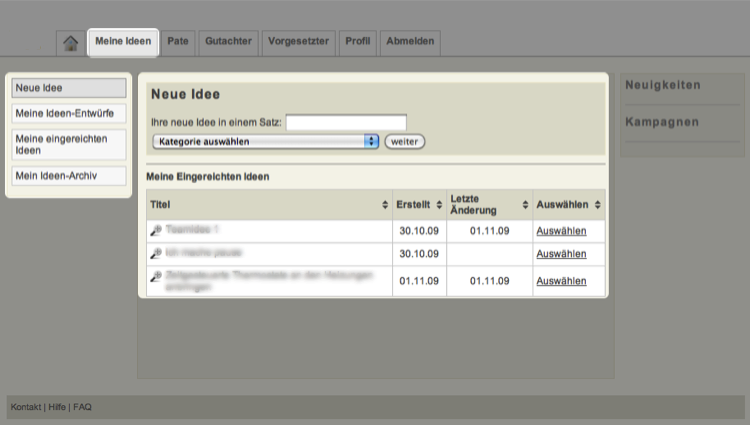Sort table by Erstellt column arrows
This screenshot has height=425, width=750.
[439, 205]
